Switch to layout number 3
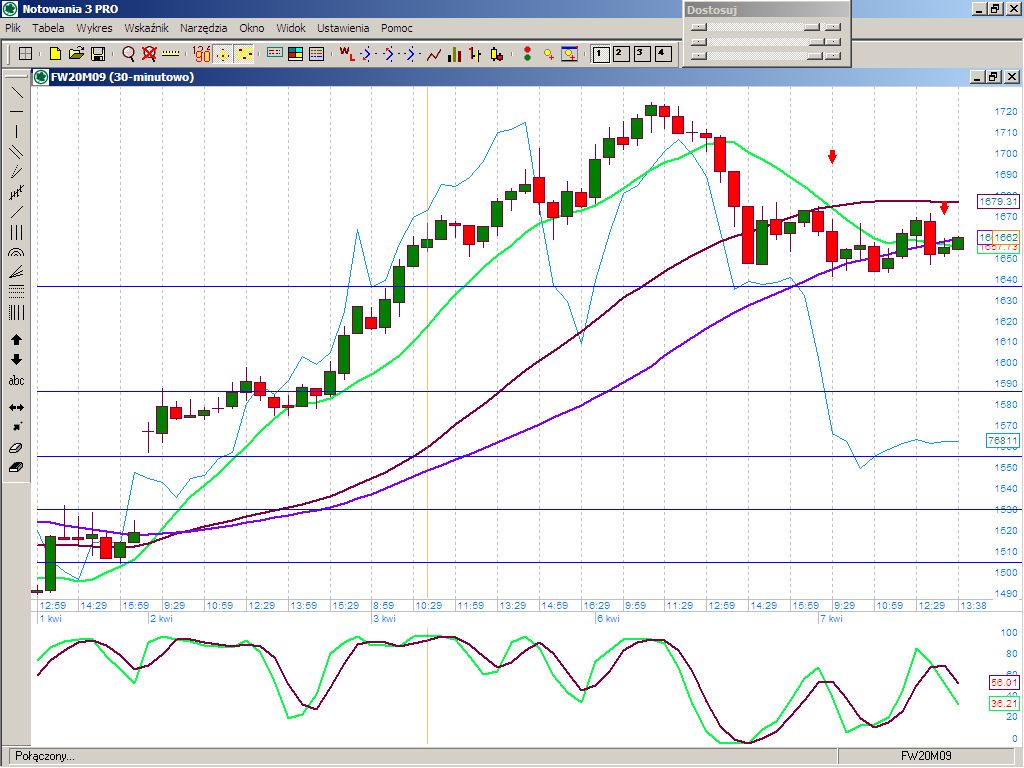The height and width of the screenshot is (768, 1024). coord(641,54)
